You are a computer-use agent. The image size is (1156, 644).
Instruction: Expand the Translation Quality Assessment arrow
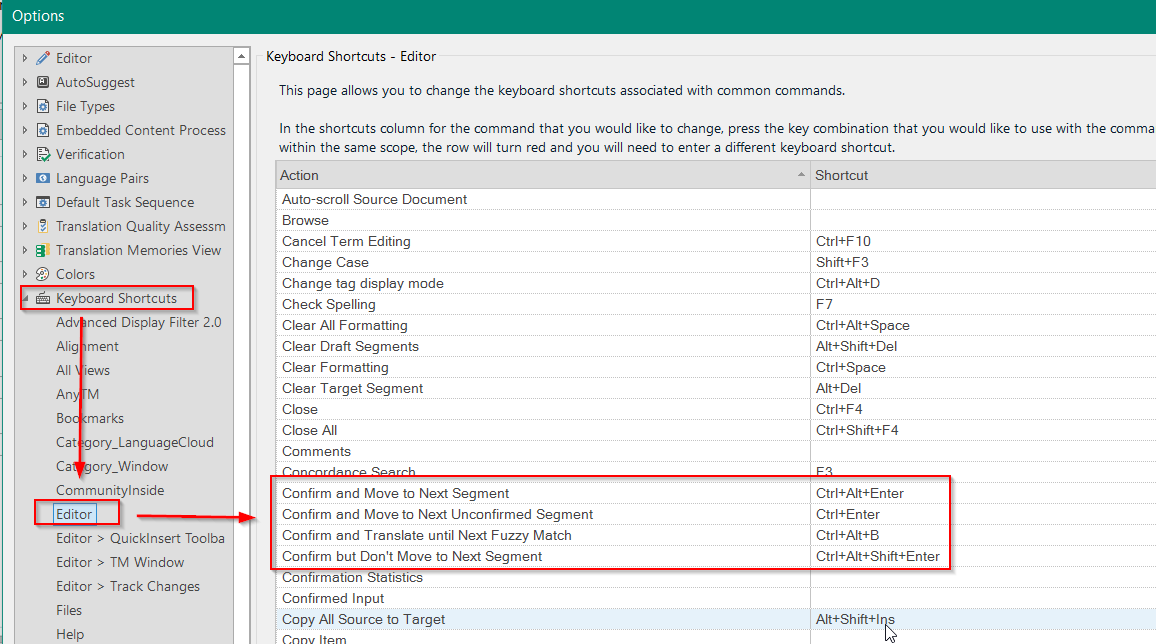tap(24, 226)
